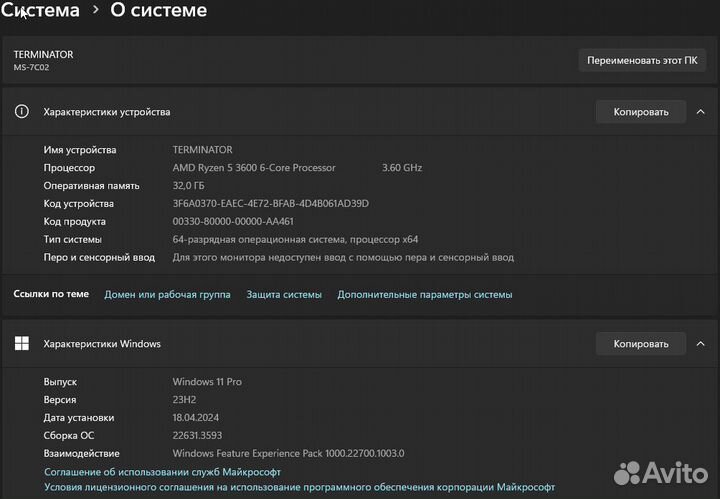Select the Код устройства value text
The width and height of the screenshot is (720, 499).
tap(270, 204)
